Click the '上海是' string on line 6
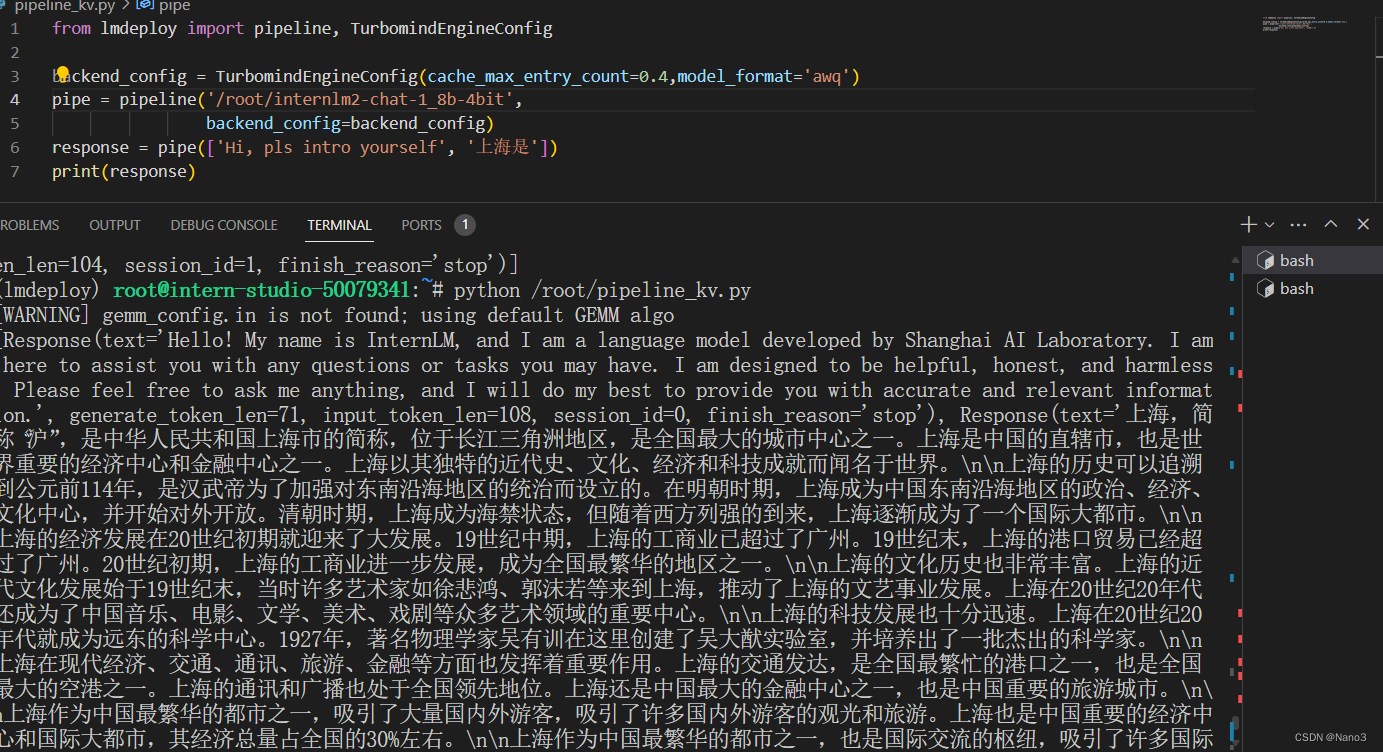1383x752 pixels. (505, 147)
